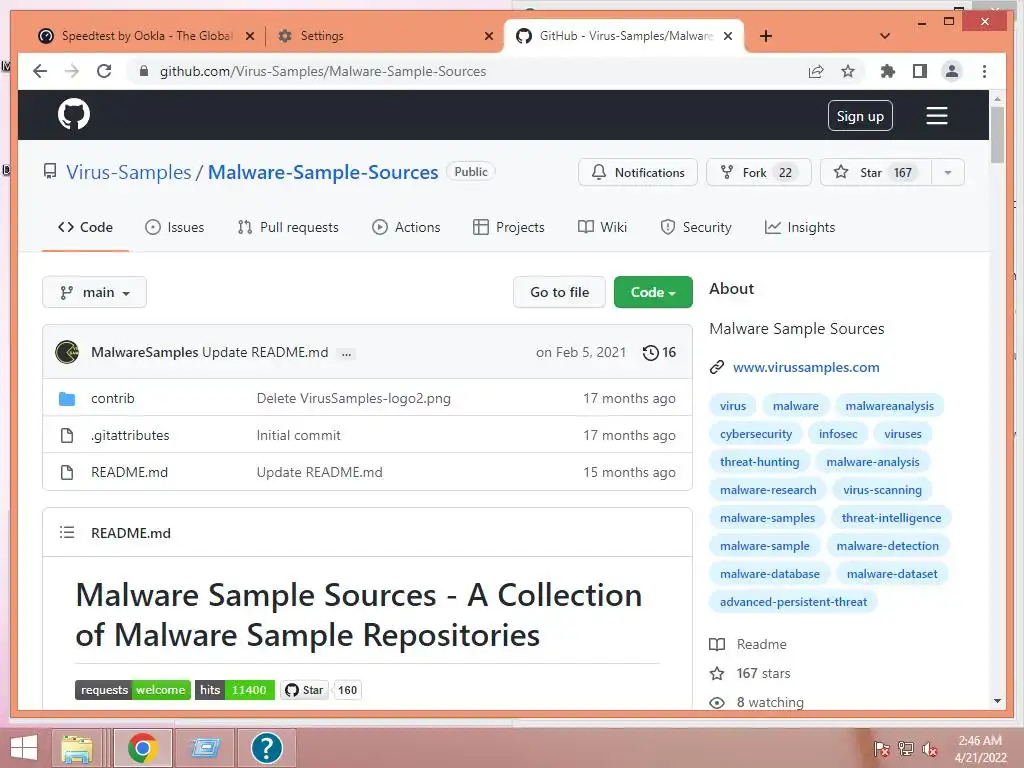This screenshot has height=768, width=1024.
Task: Click the volume muted tray icon
Action: point(930,748)
